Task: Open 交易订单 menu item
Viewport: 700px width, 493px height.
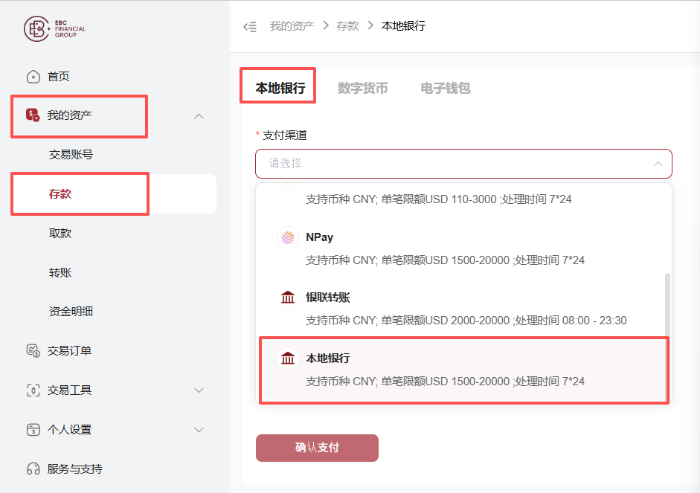Action: pos(69,351)
